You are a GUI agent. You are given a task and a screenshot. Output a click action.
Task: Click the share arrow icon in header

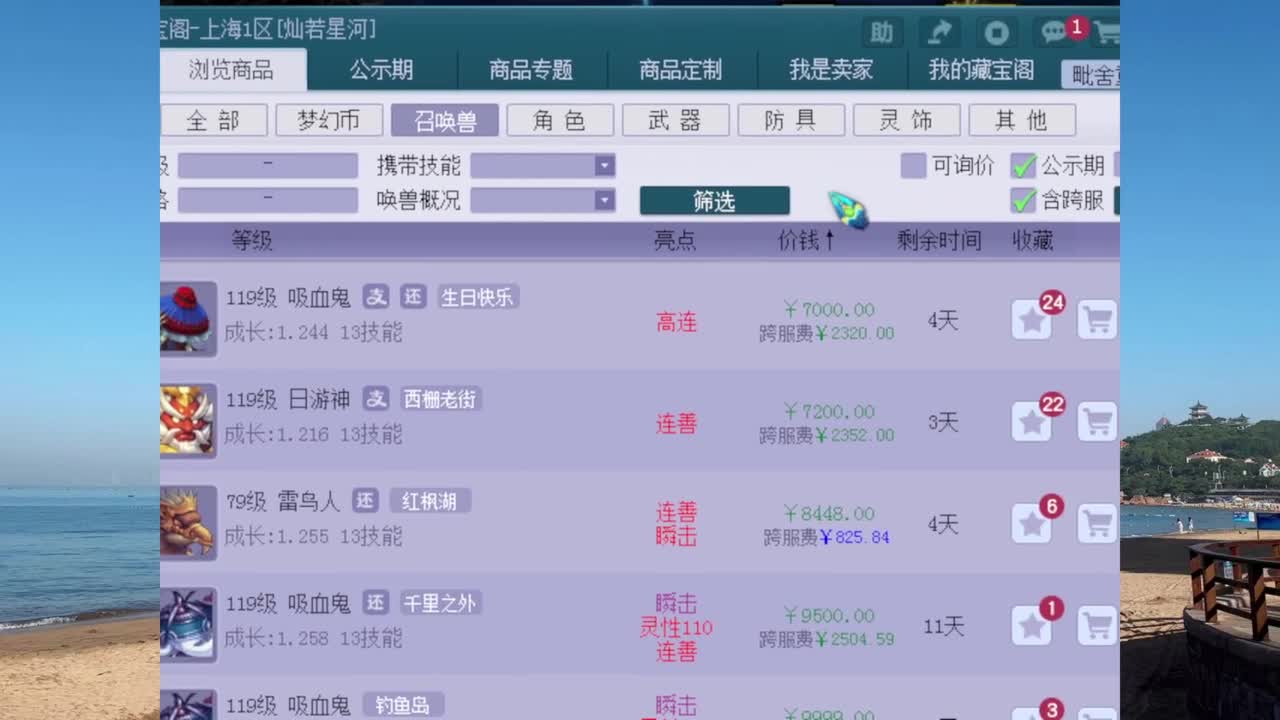(939, 32)
